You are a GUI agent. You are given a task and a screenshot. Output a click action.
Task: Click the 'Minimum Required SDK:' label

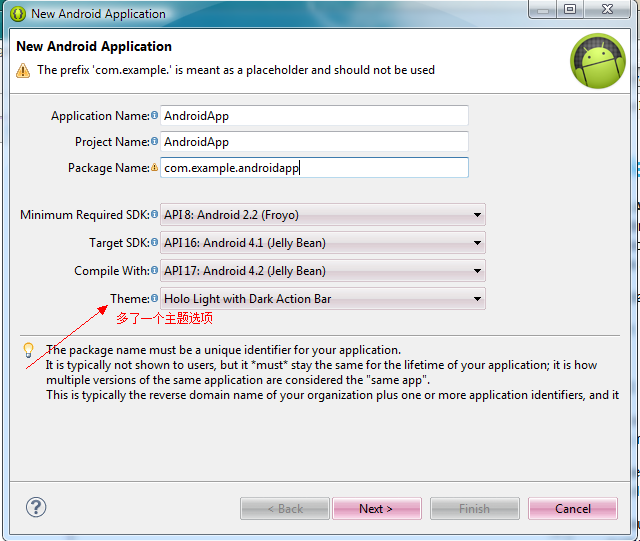point(85,215)
